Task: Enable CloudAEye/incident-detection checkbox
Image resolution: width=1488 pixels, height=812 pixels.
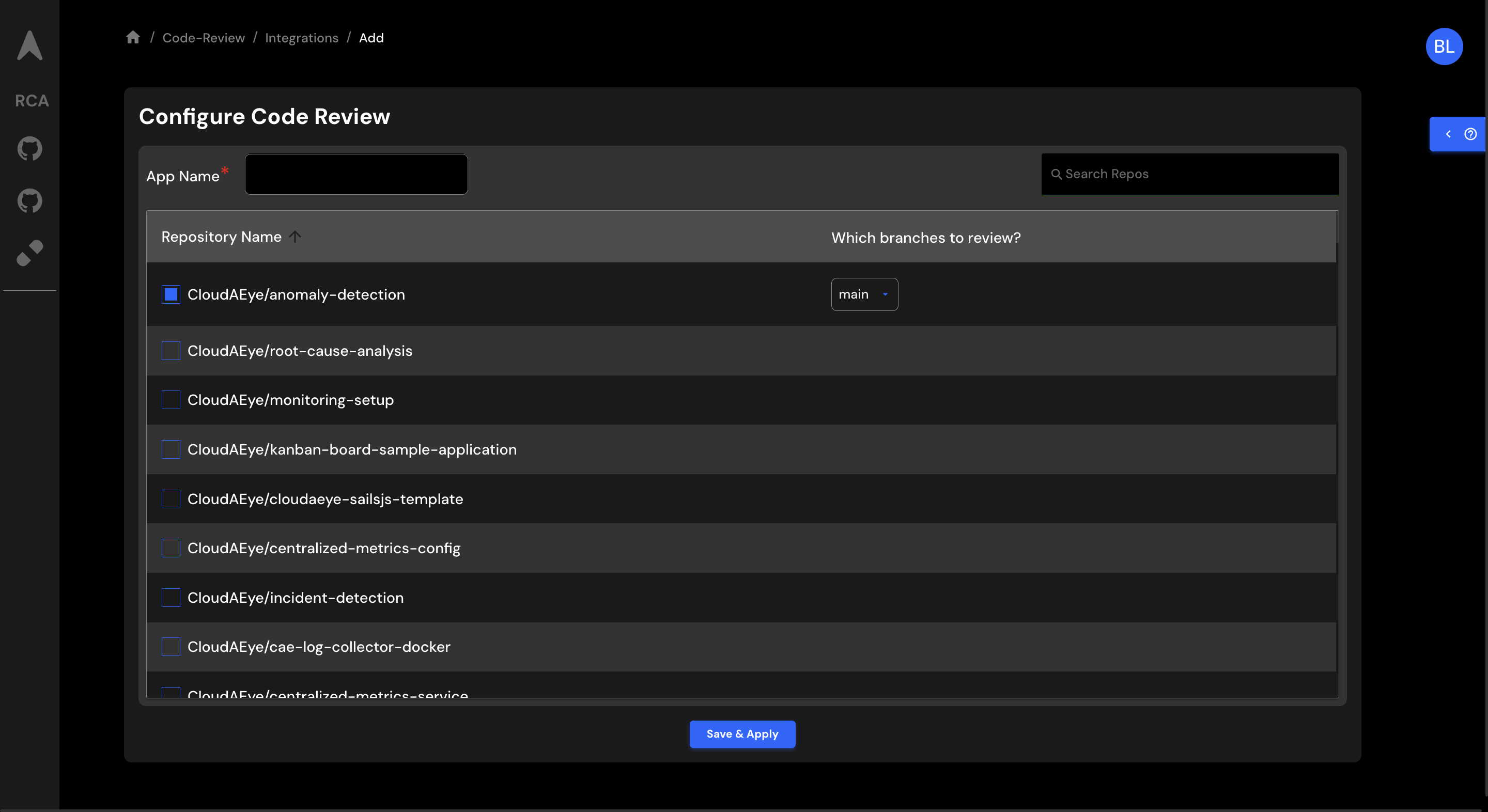Action: point(170,597)
